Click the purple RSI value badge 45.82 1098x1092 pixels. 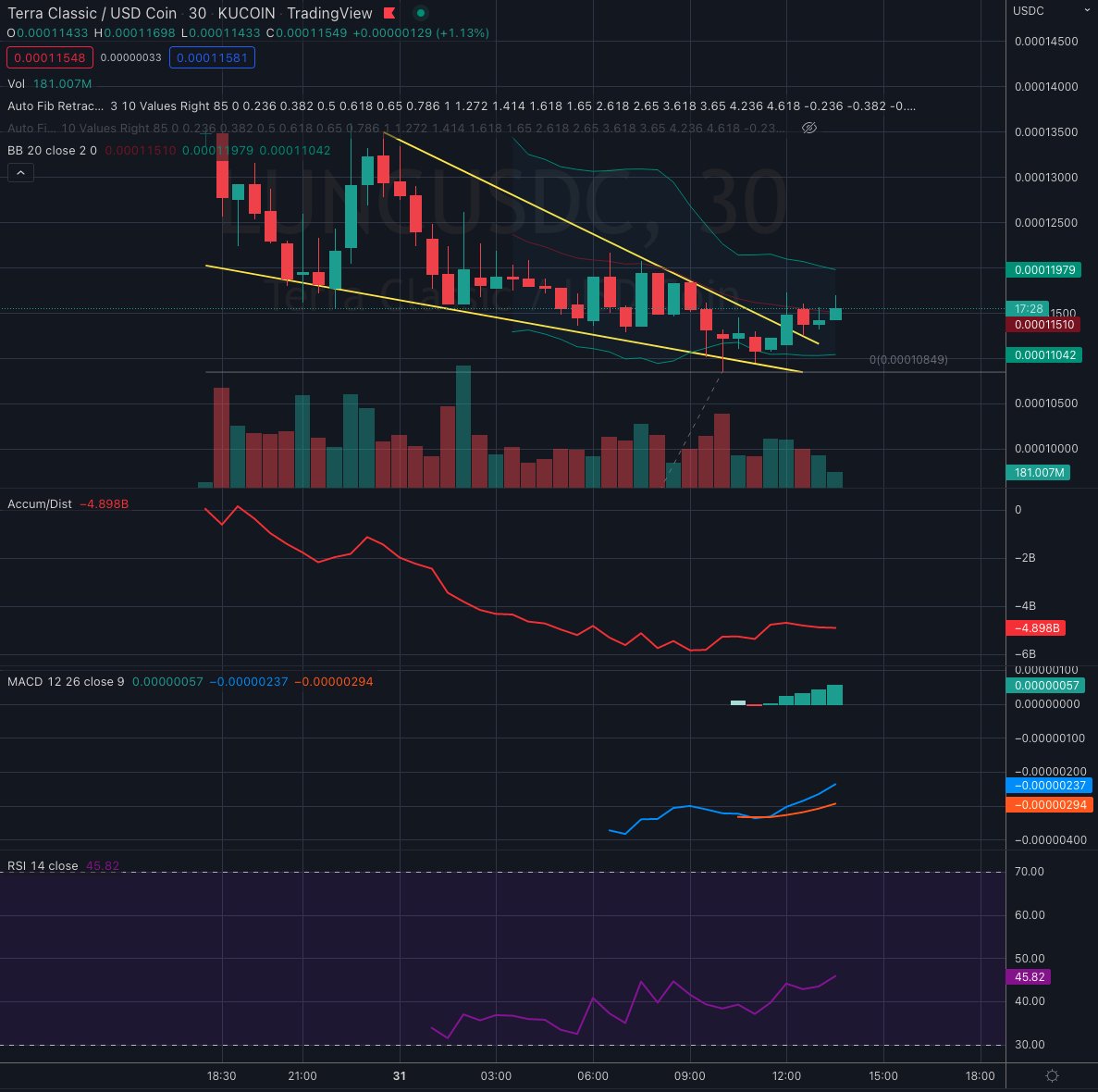click(1027, 977)
